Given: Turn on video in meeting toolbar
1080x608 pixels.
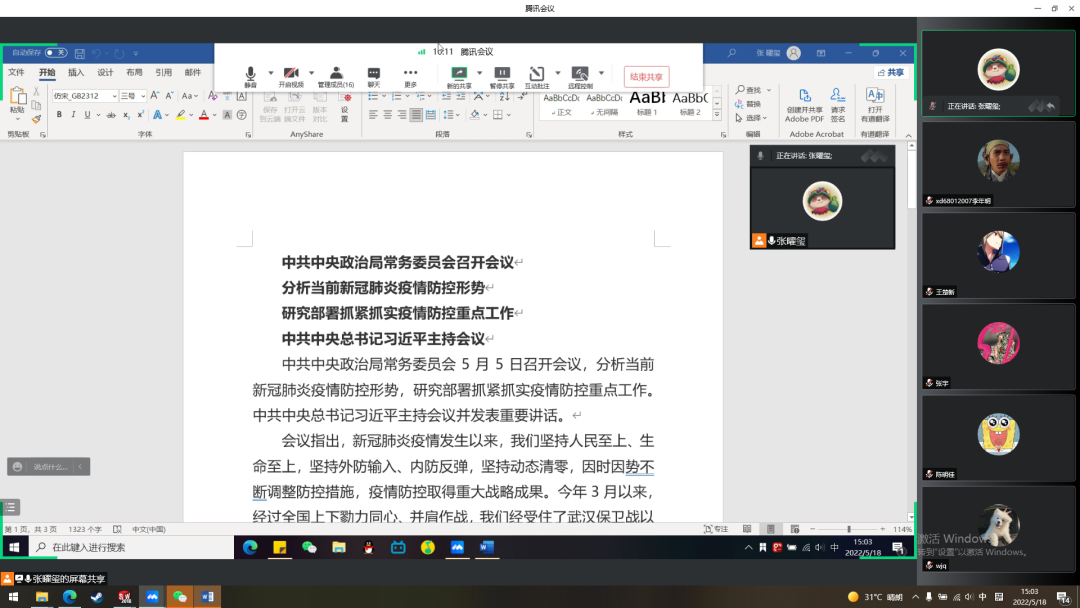Looking at the screenshot, I should tap(291, 76).
